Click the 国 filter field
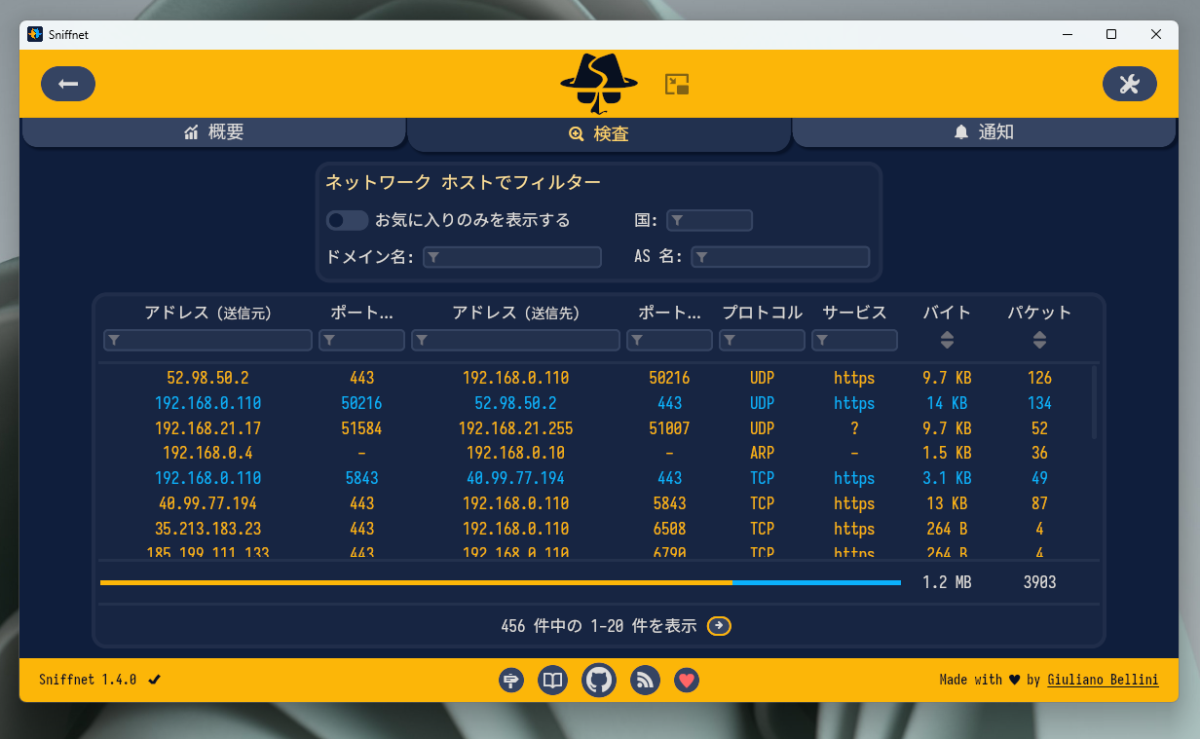1200x739 pixels. (x=709, y=220)
